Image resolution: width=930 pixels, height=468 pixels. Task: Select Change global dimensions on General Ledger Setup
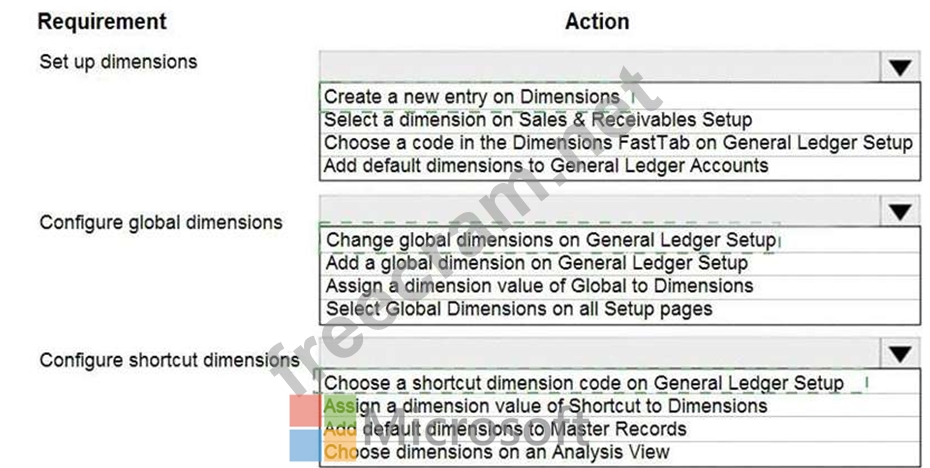point(550,240)
